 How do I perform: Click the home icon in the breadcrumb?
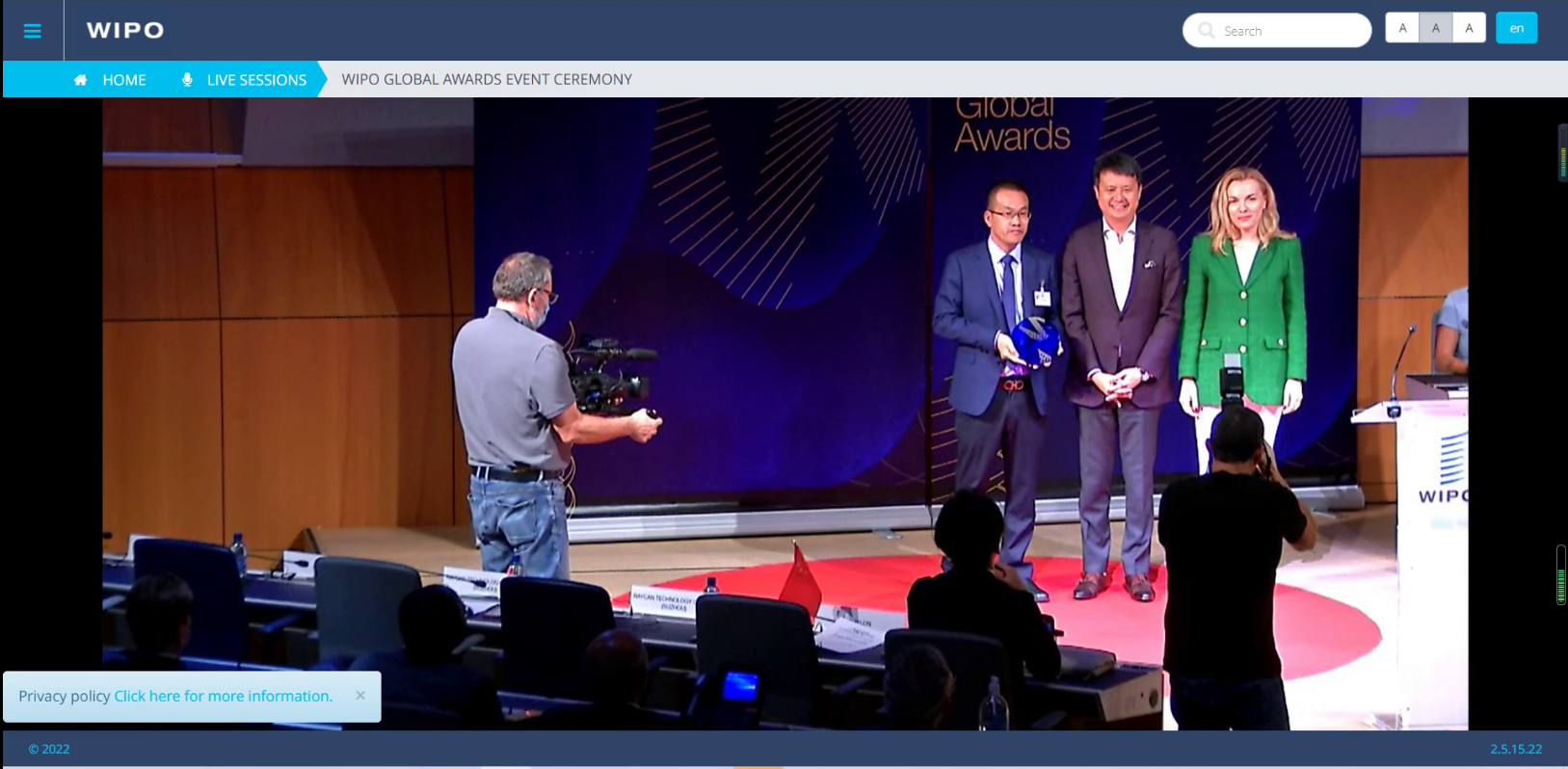(81, 80)
